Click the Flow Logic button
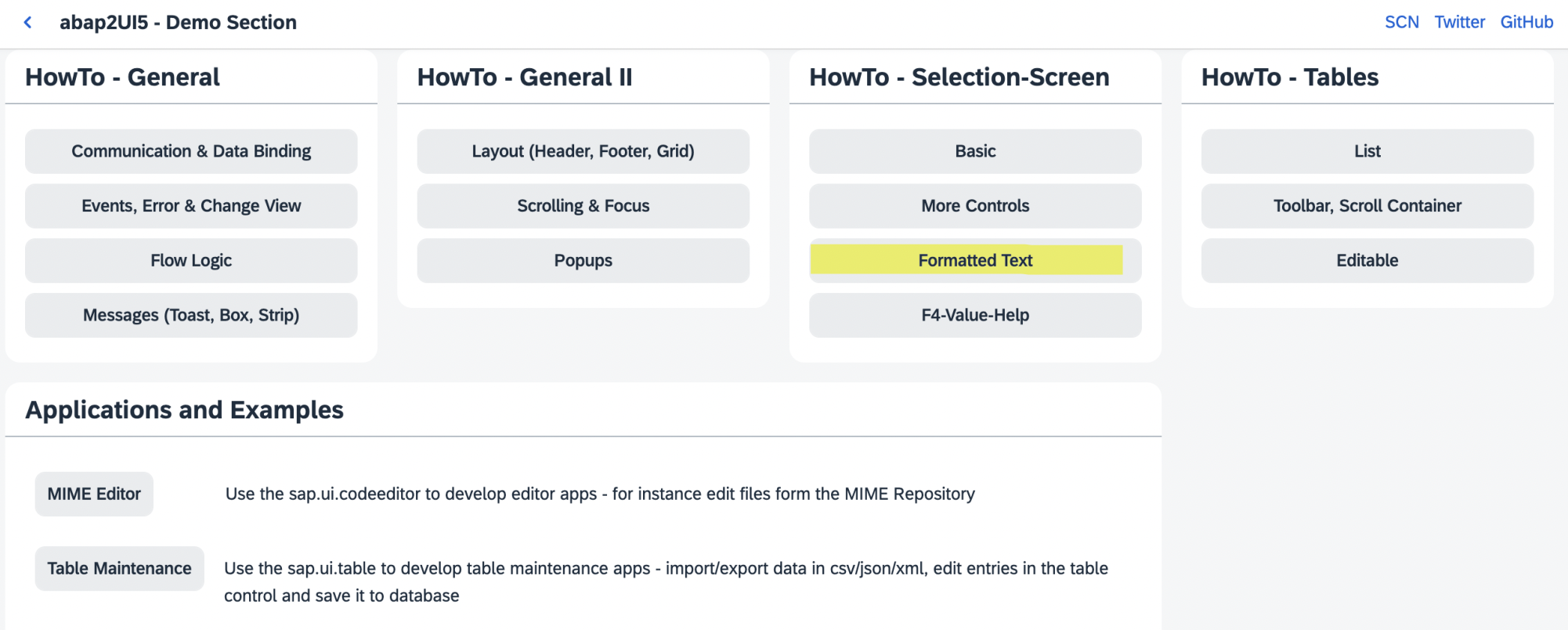The image size is (1568, 630). (190, 260)
